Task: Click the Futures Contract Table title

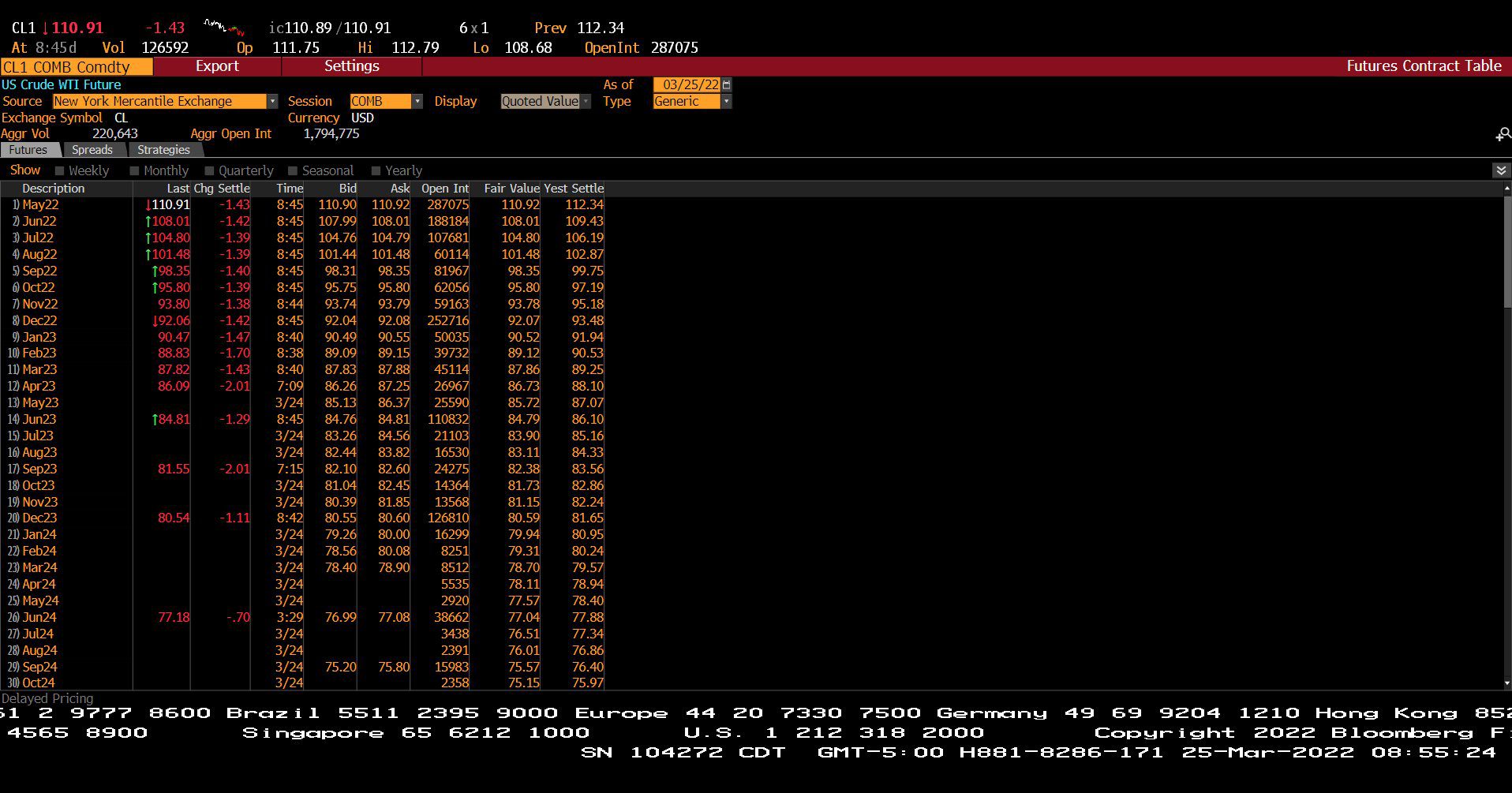Action: tap(1424, 66)
